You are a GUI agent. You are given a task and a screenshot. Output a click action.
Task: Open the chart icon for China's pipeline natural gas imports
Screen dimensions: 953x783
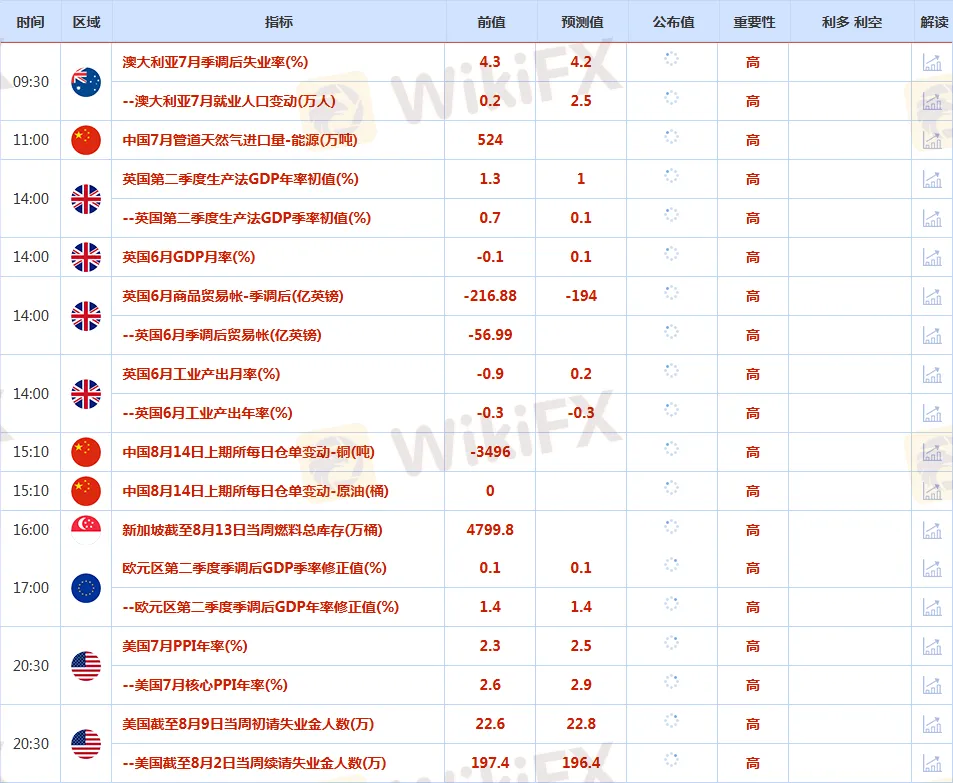pos(932,140)
